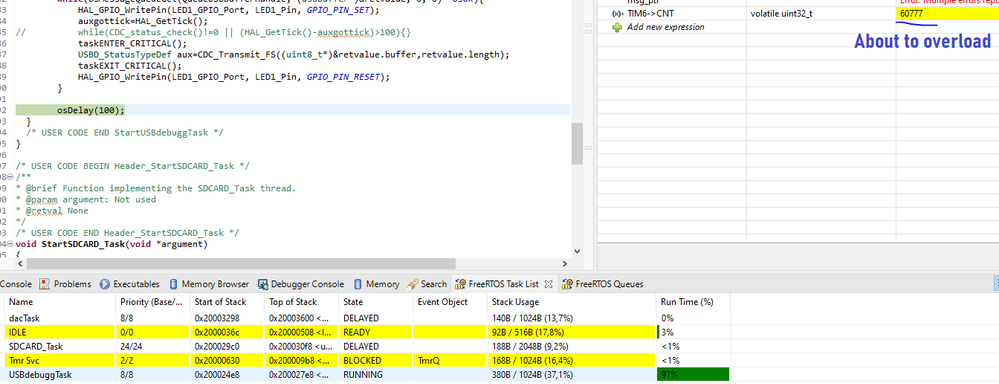Open the Debugger Console tab
The height and width of the screenshot is (384, 999).
301,284
